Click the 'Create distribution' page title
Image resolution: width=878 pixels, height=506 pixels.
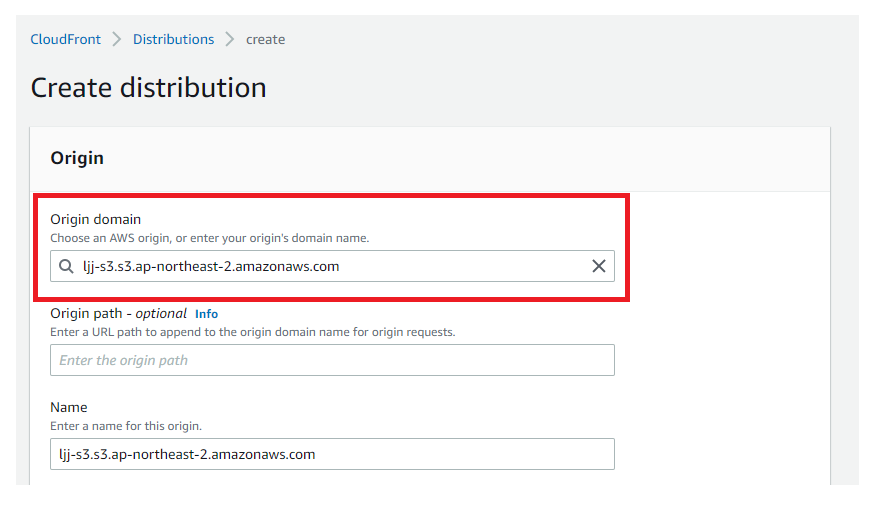[148, 88]
